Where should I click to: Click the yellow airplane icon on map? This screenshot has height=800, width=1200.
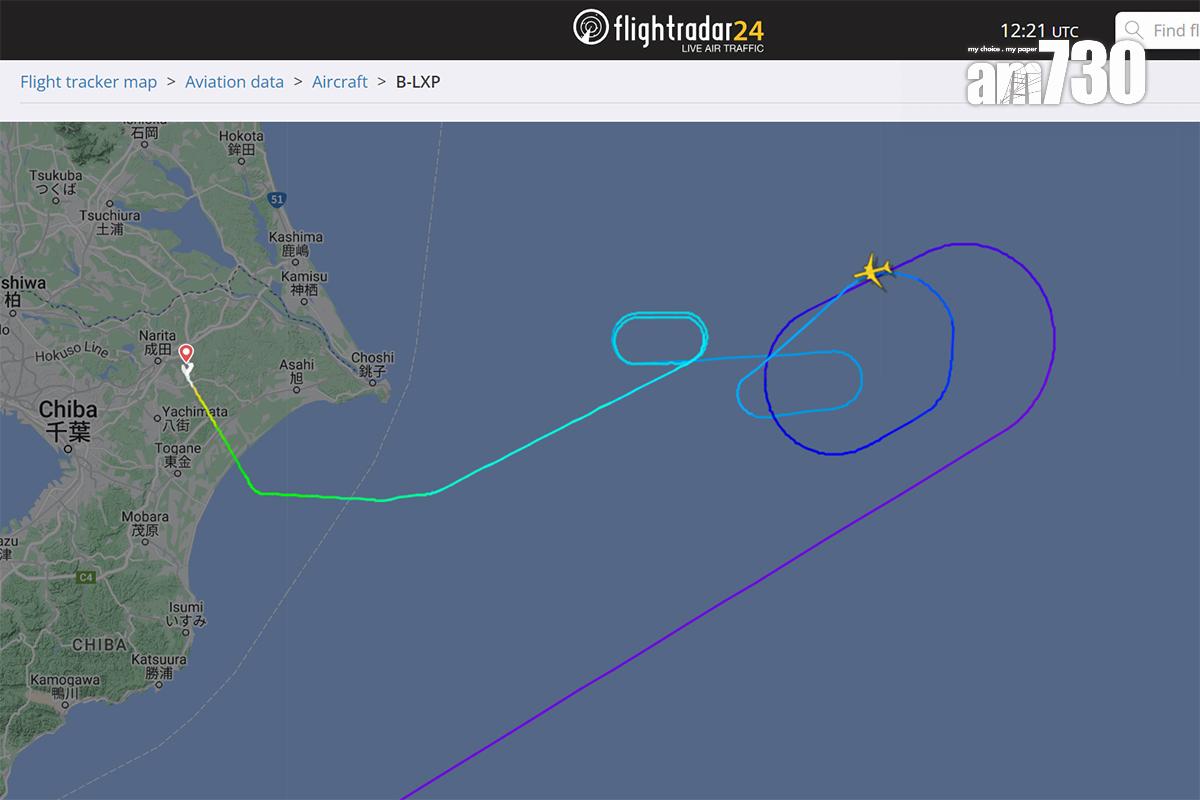874,271
